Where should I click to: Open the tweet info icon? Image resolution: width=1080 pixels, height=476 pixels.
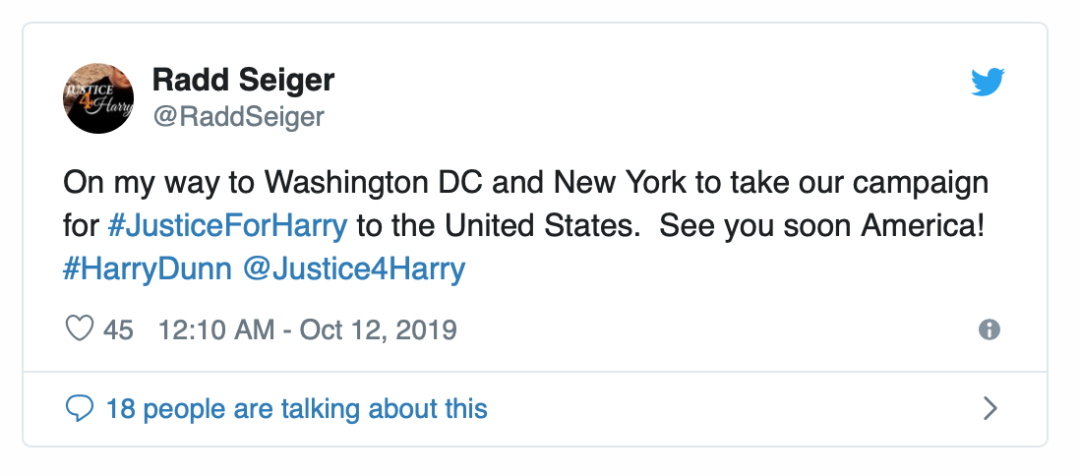point(990,330)
